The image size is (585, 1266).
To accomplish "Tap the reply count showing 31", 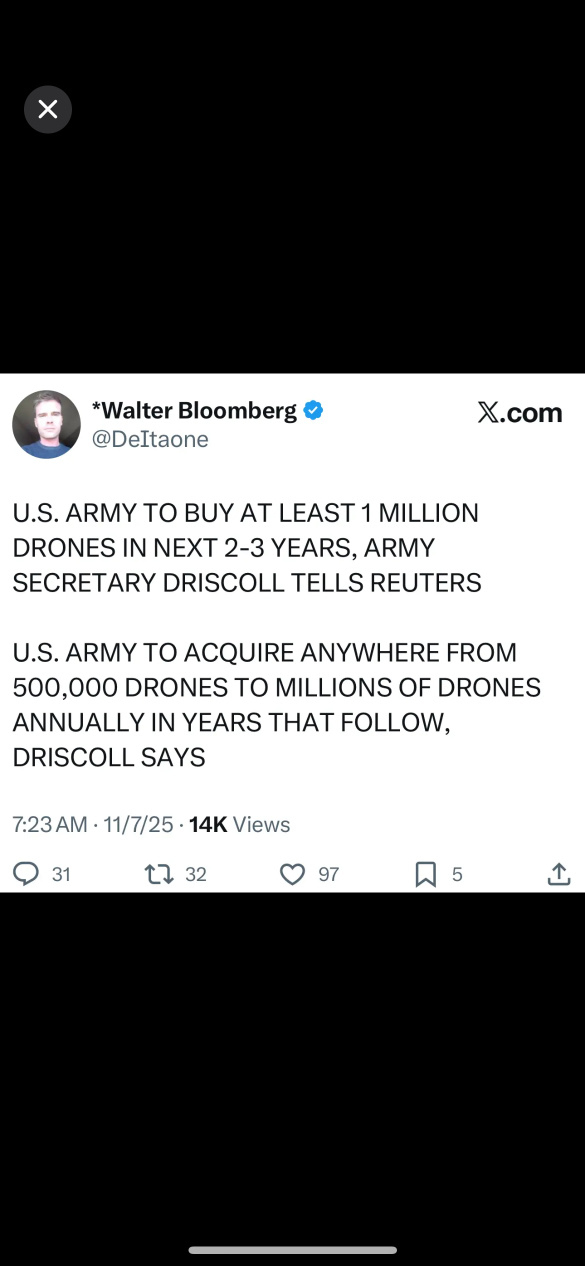I will [61, 874].
